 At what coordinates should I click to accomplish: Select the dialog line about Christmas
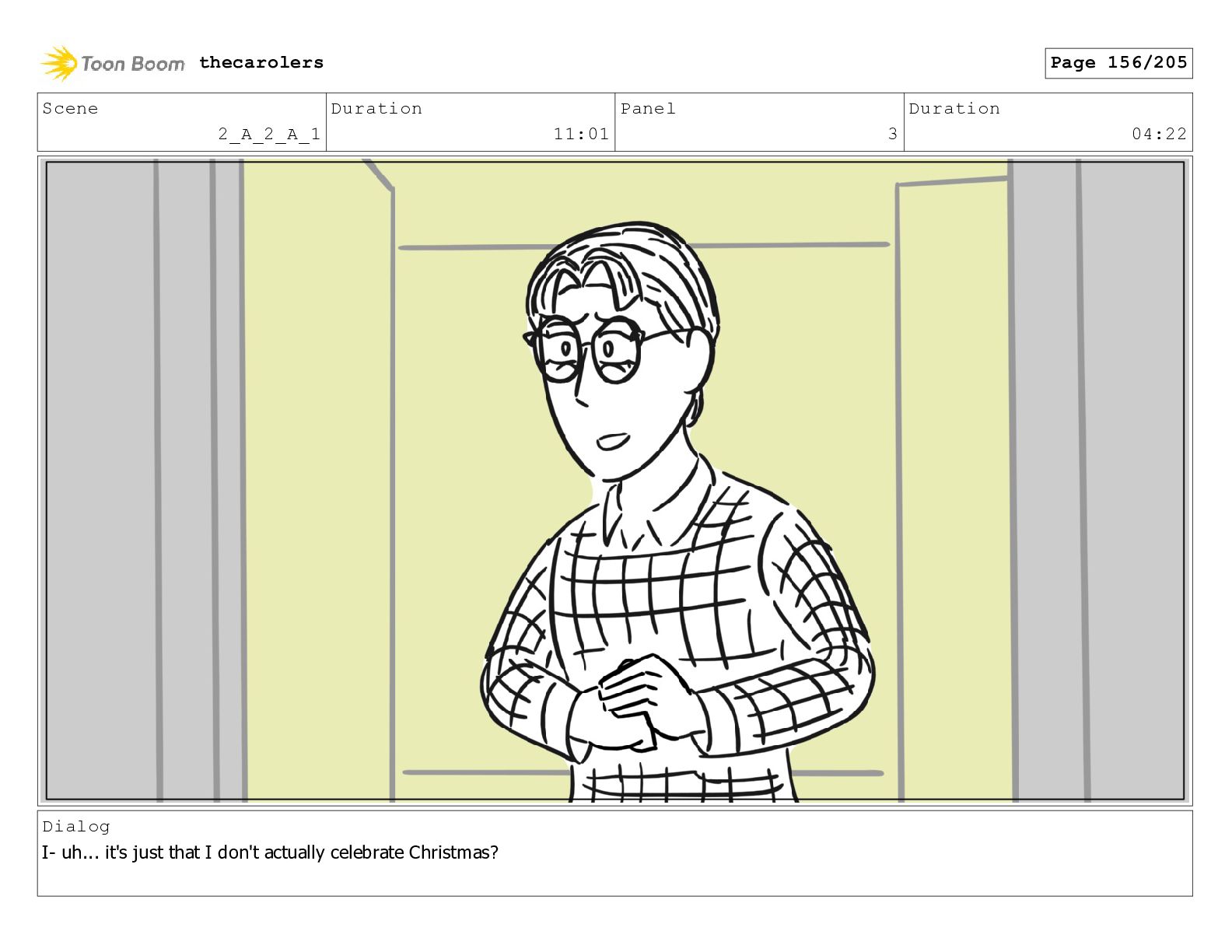pos(270,852)
